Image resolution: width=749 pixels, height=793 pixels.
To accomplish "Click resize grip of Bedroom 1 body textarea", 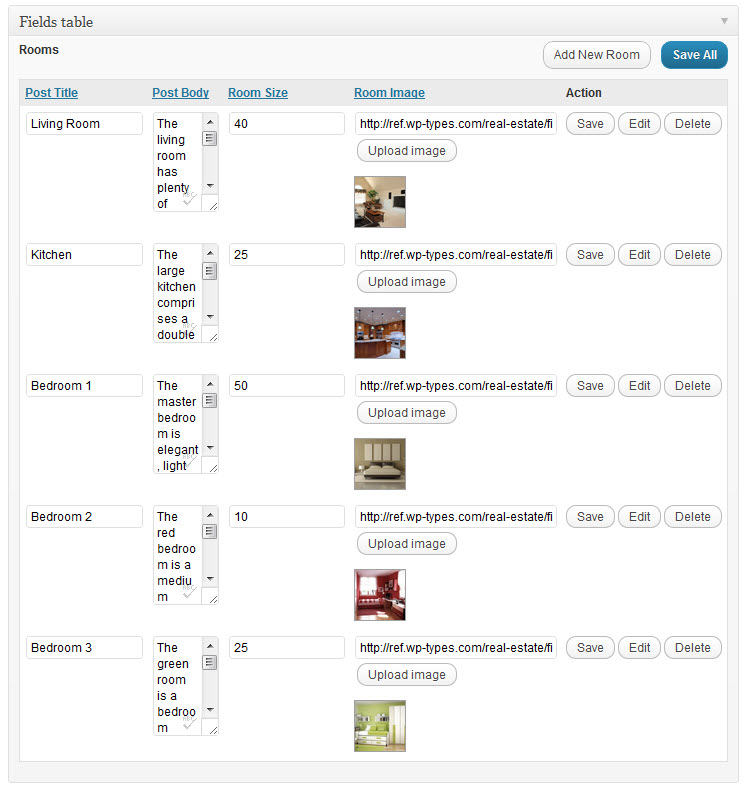I will (x=213, y=468).
